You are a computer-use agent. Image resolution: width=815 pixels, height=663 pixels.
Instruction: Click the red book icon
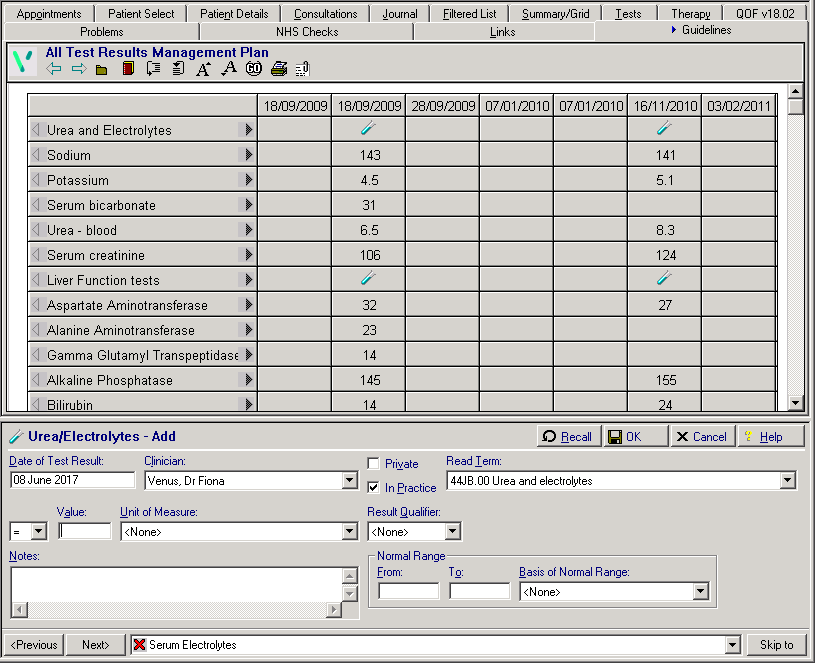pyautogui.click(x=127, y=69)
